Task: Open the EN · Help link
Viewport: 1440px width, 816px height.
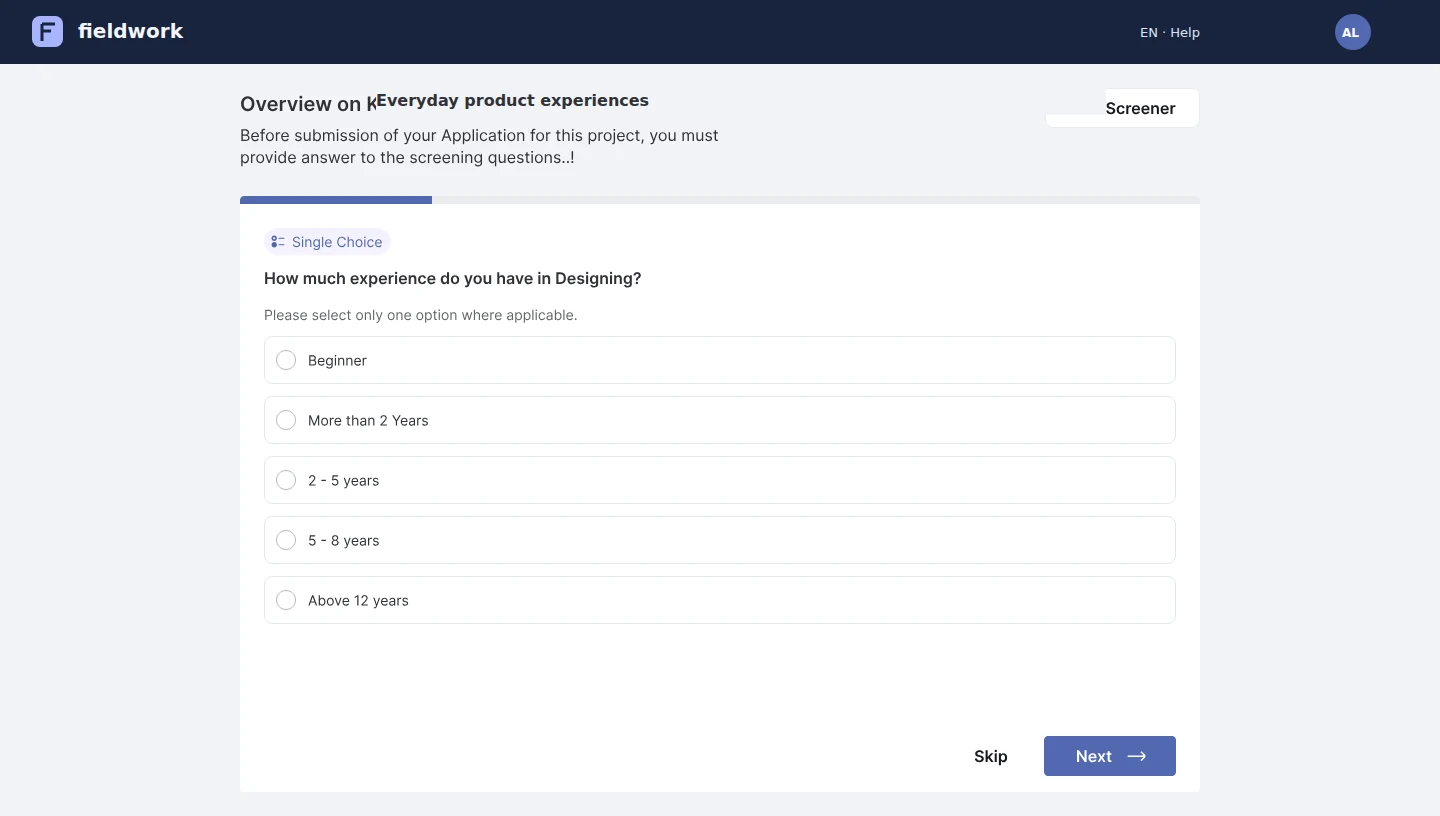Action: click(1169, 33)
